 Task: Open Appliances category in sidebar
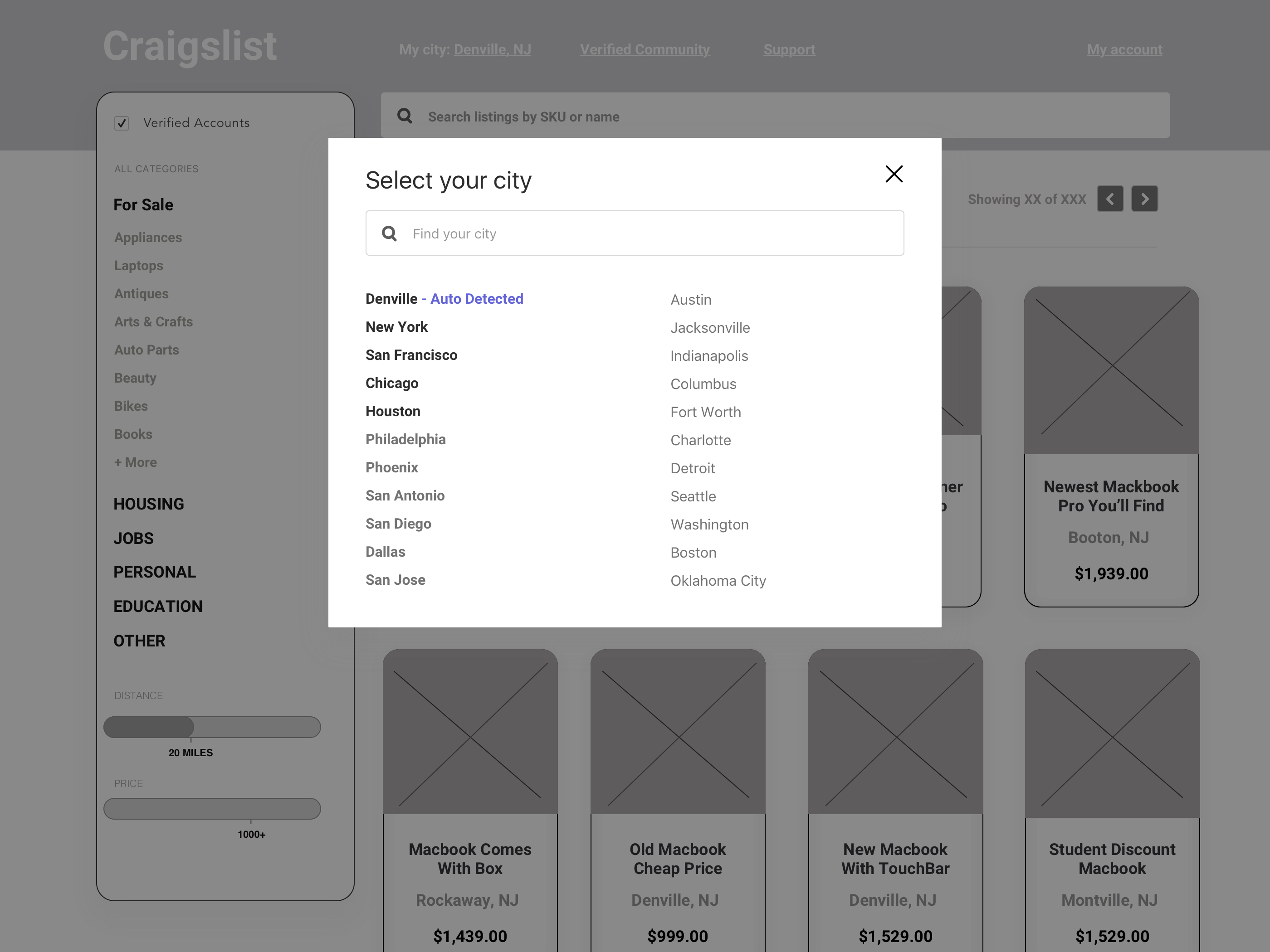tap(148, 238)
